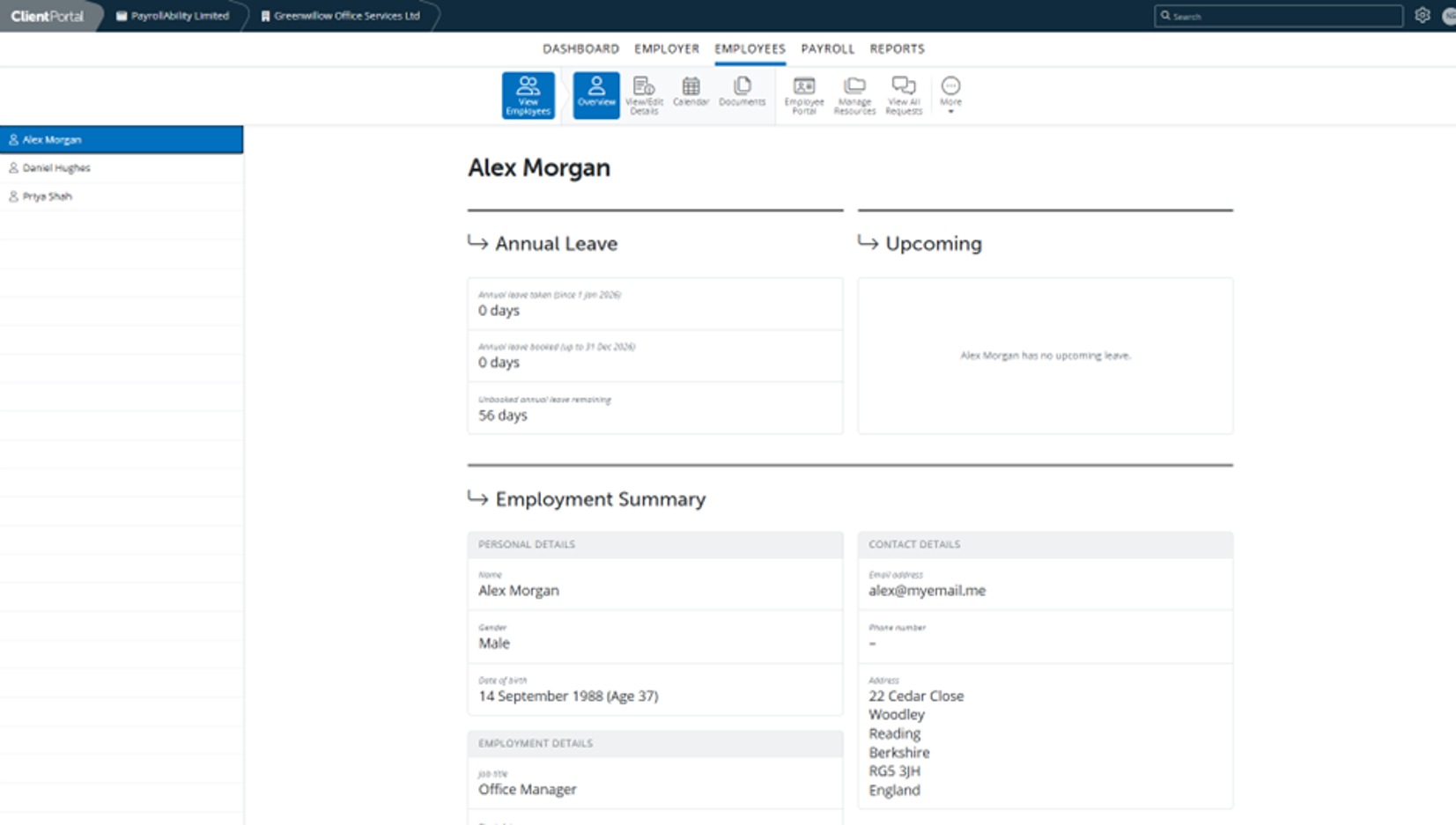Go to the Employer tab
This screenshot has width=1456, height=825.
tap(667, 48)
